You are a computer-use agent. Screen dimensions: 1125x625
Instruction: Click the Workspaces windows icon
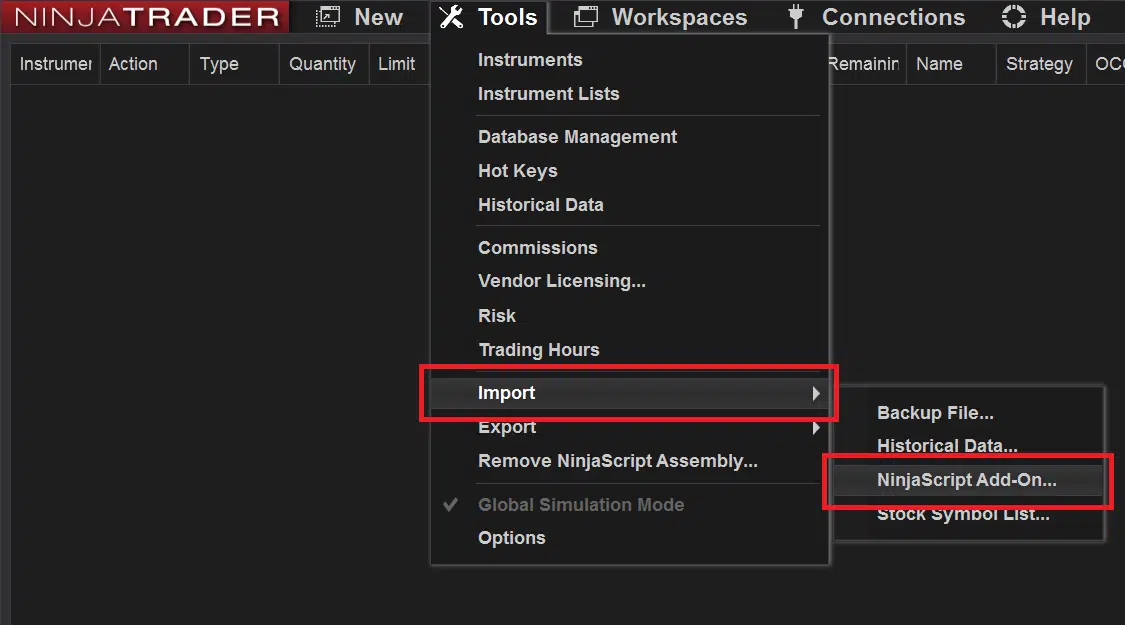click(585, 17)
